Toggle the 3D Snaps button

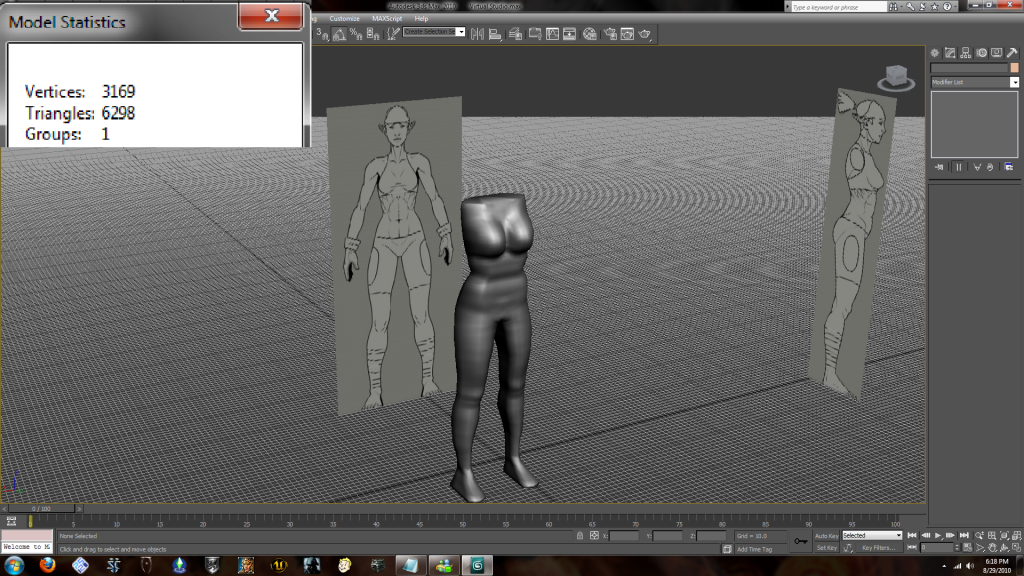click(x=322, y=34)
